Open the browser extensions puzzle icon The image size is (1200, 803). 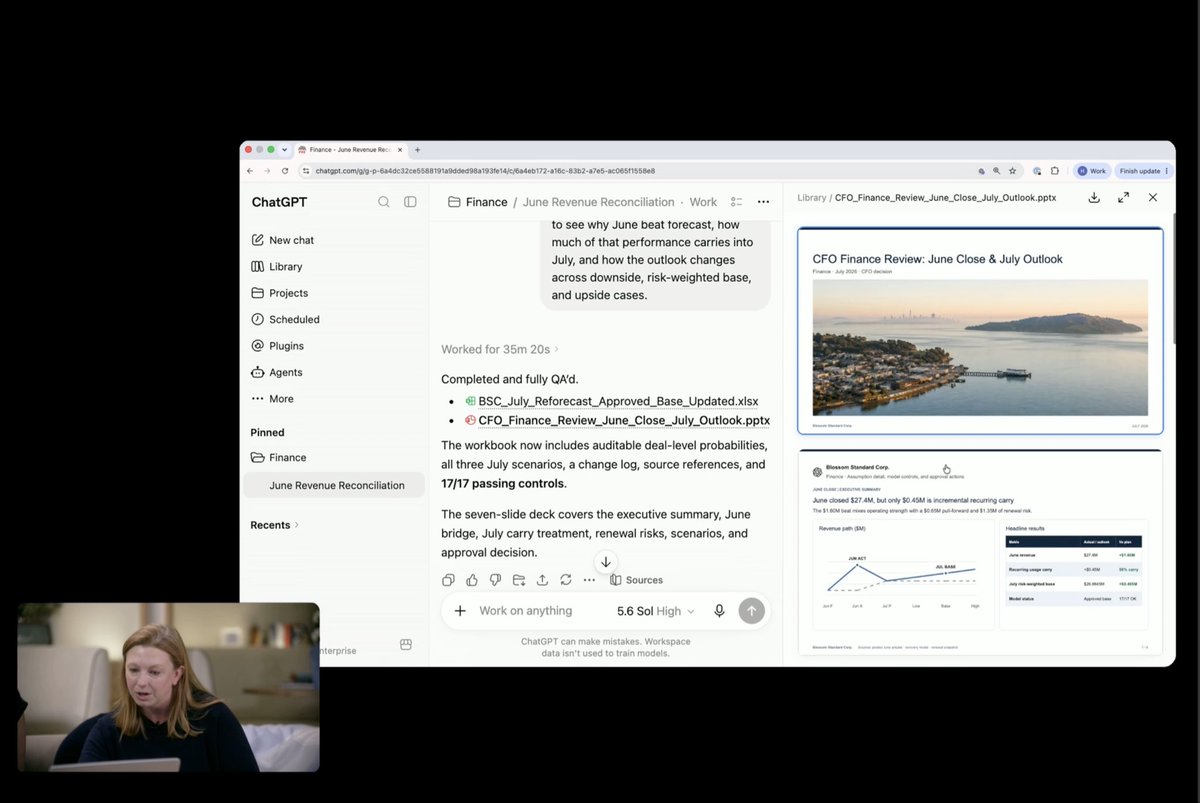tap(1054, 171)
